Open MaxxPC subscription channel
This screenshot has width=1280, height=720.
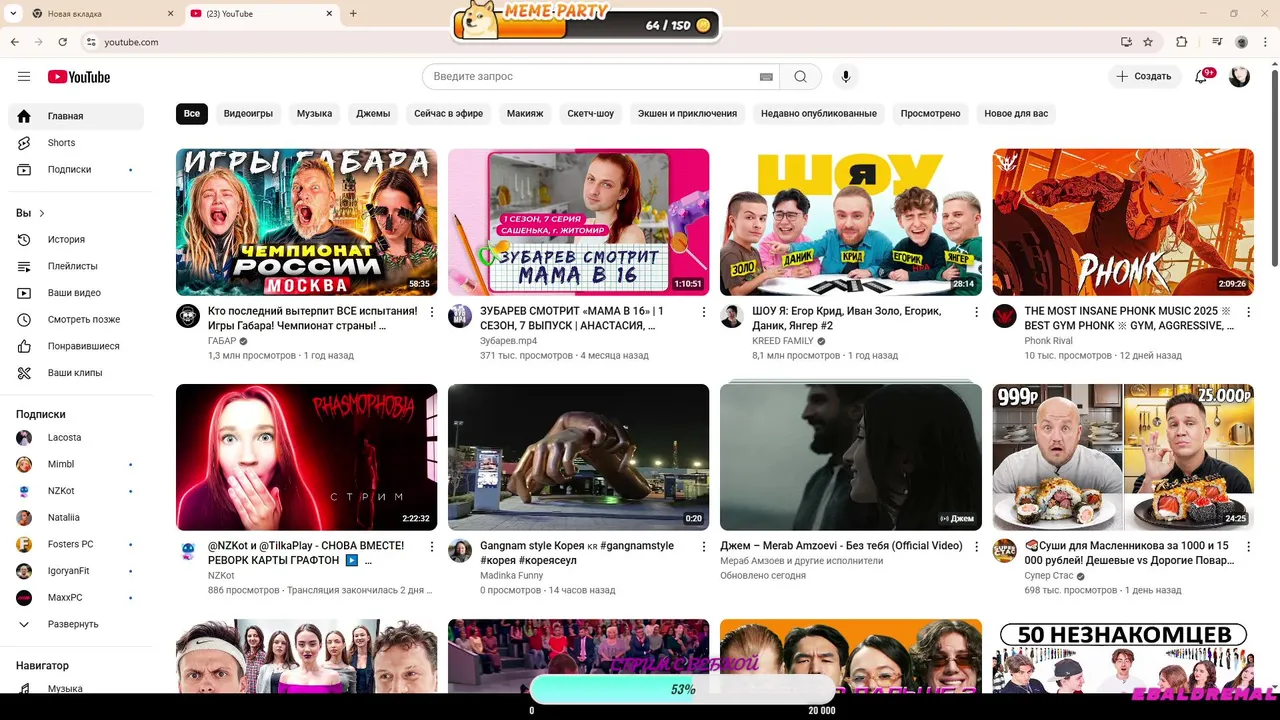76,598
